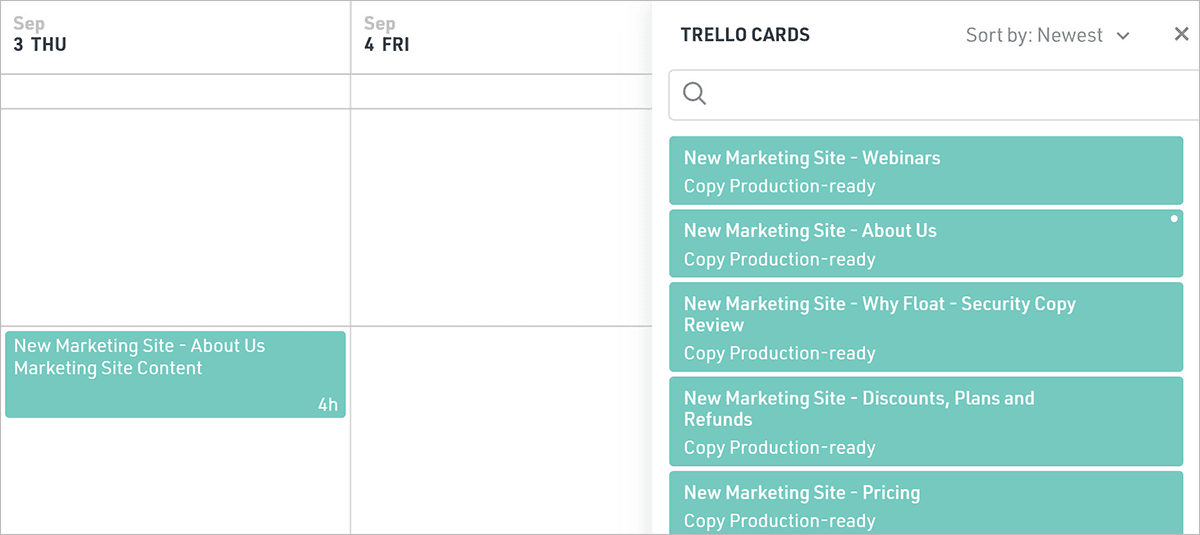Click the white dot on About Us card

coord(1173,218)
